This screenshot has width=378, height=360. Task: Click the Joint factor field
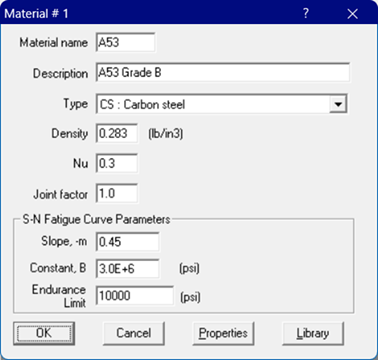[117, 194]
